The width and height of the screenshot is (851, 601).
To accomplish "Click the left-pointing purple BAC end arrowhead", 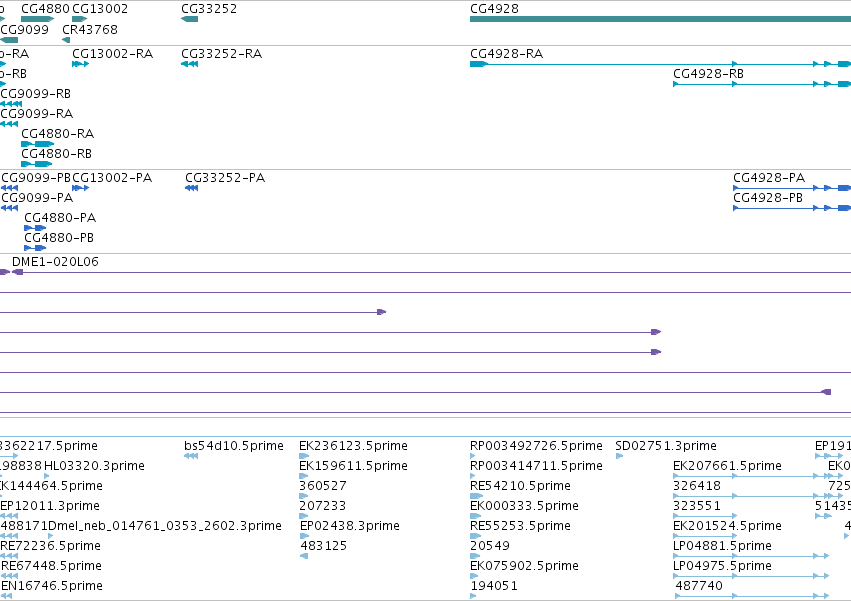I will click(826, 392).
